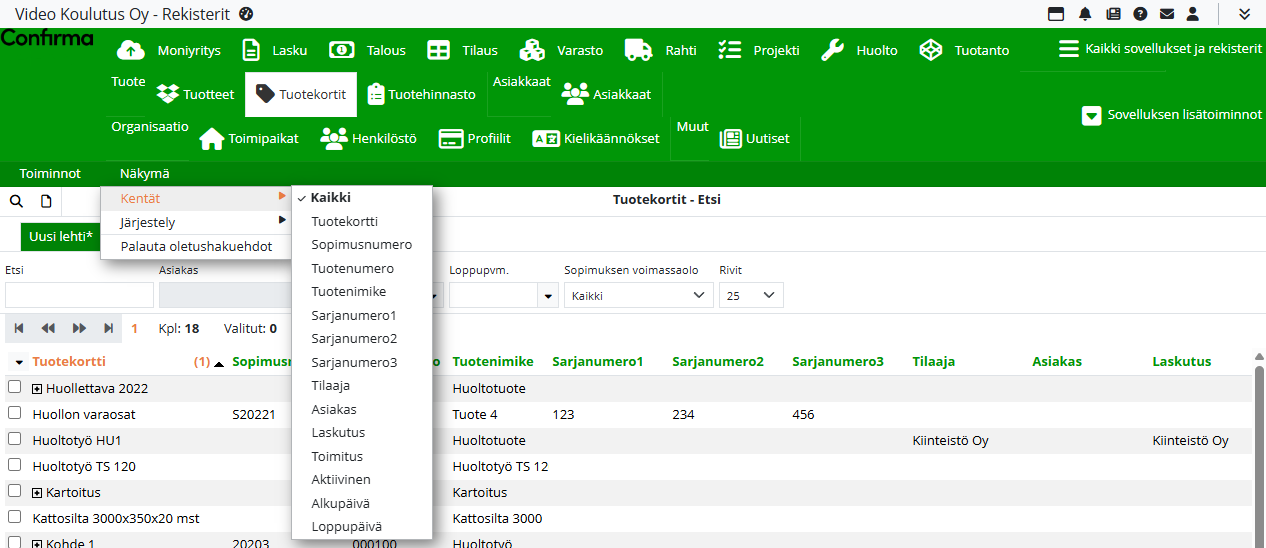Click the Etsi search input field
The height and width of the screenshot is (548, 1266).
[x=79, y=295]
